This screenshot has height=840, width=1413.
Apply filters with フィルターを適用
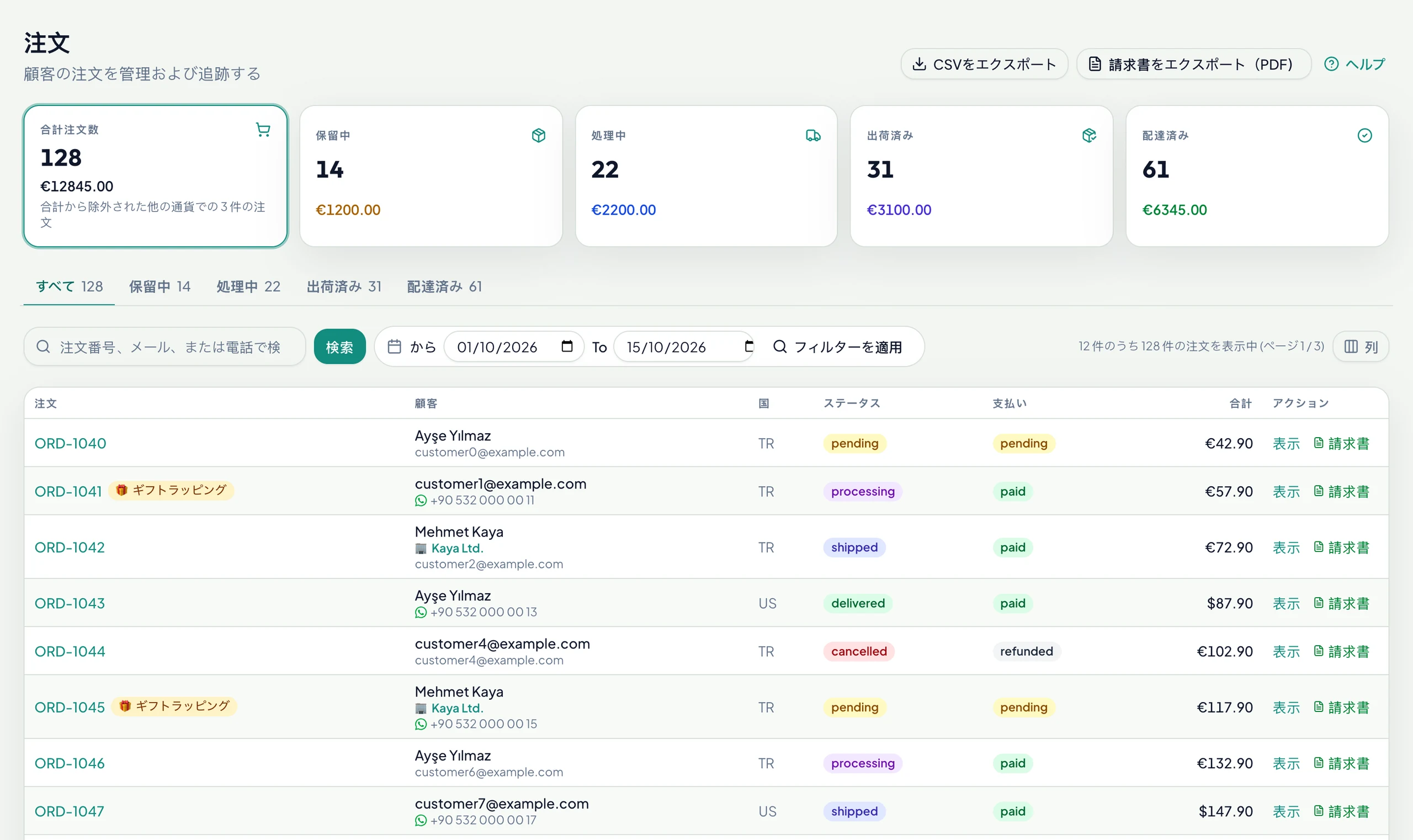pyautogui.click(x=837, y=347)
